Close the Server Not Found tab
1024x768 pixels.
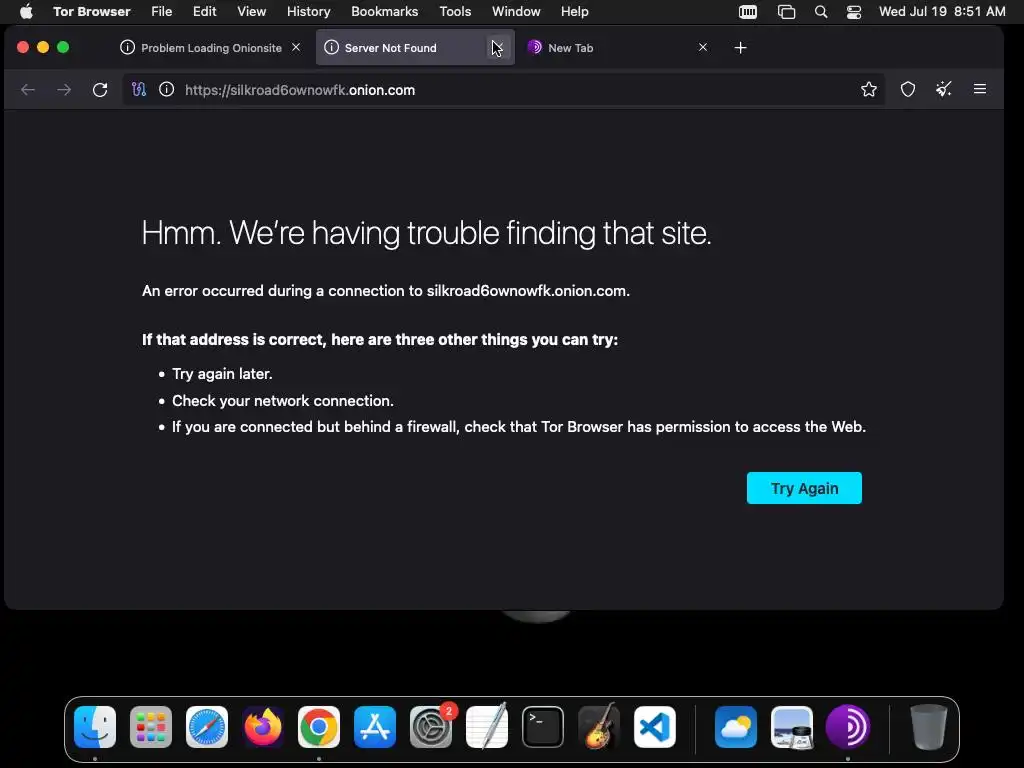tap(498, 47)
